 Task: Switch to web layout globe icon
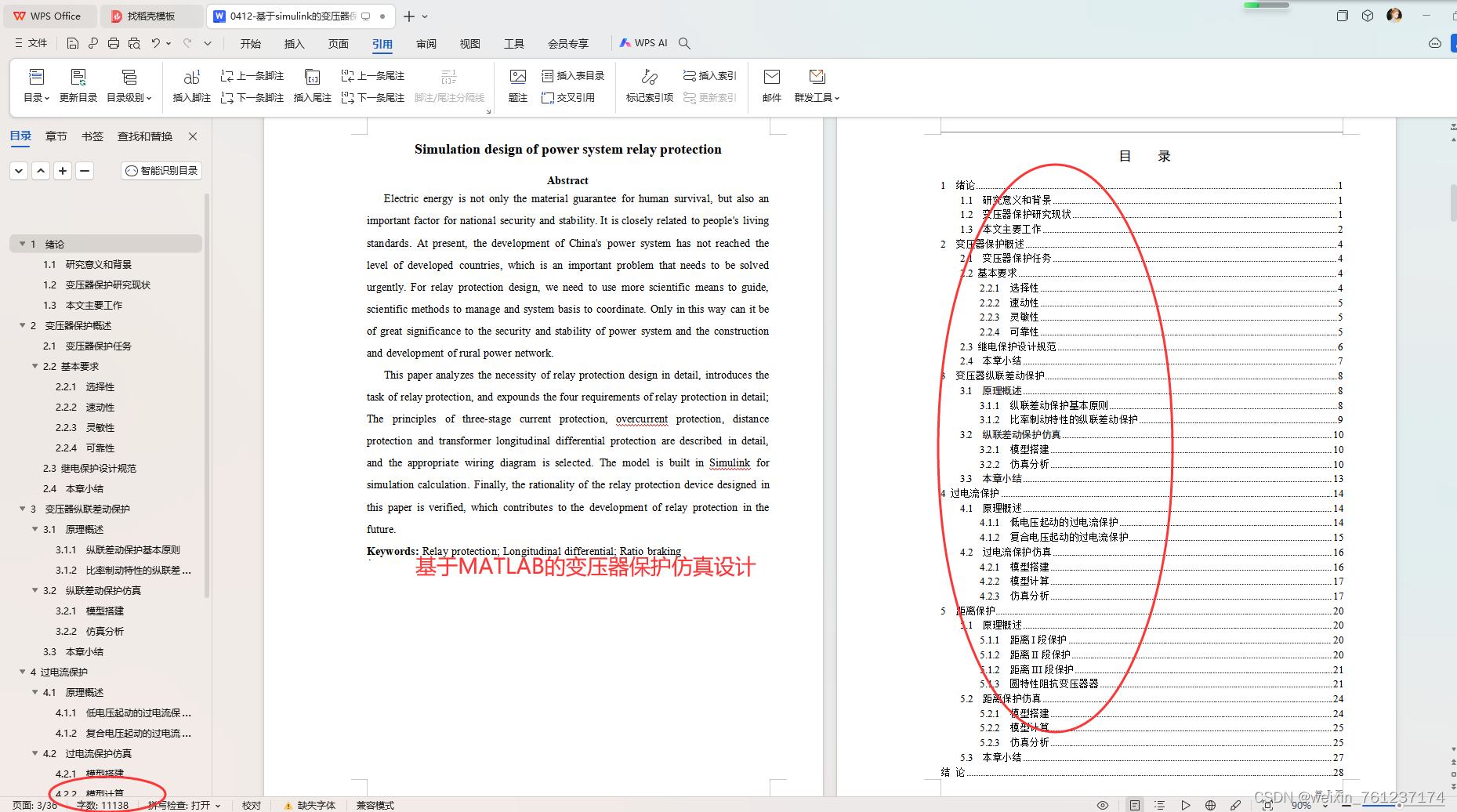pos(1211,805)
